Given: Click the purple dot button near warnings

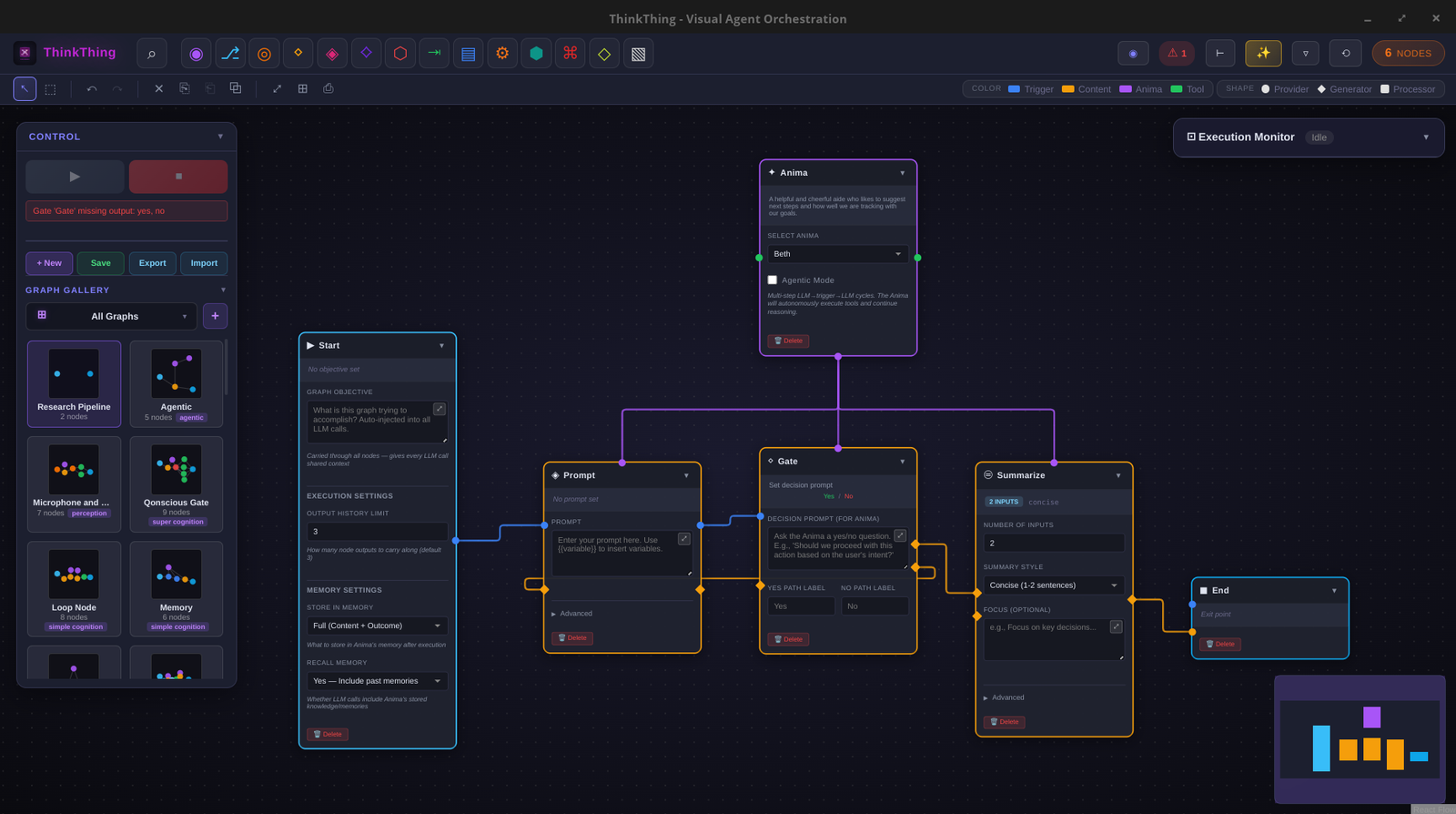Looking at the screenshot, I should (1133, 53).
